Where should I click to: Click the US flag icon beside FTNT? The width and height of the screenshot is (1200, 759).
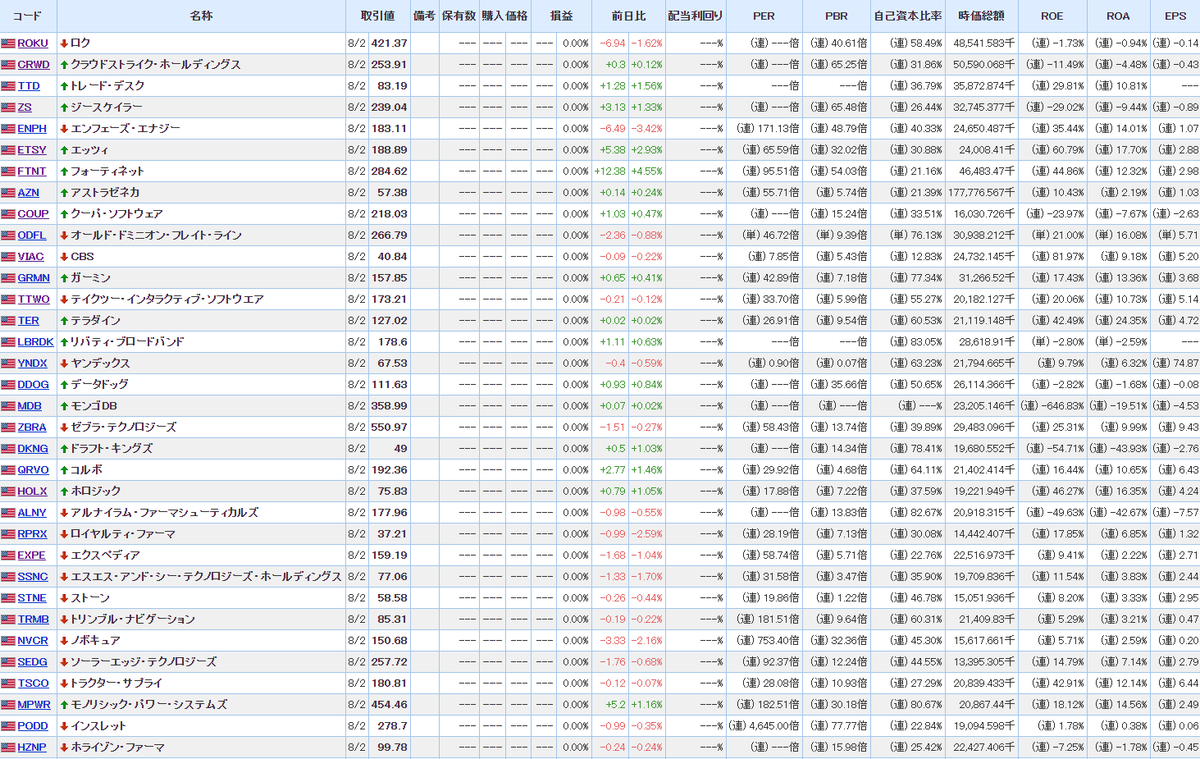click(9, 171)
